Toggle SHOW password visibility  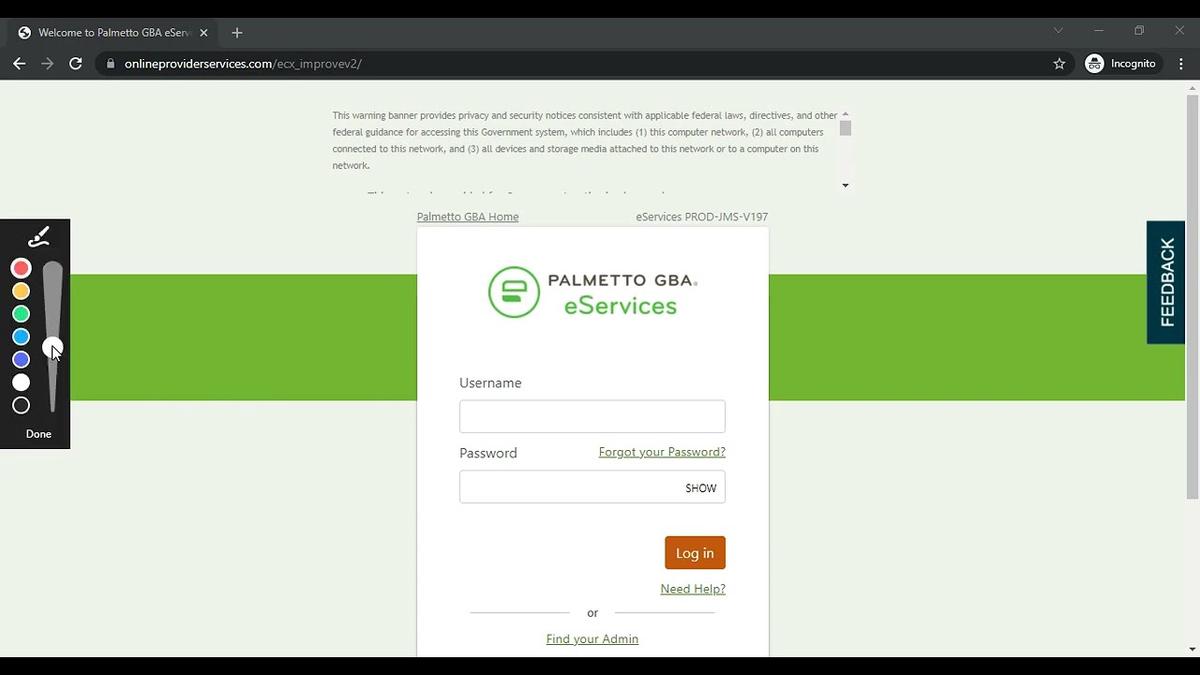(701, 488)
